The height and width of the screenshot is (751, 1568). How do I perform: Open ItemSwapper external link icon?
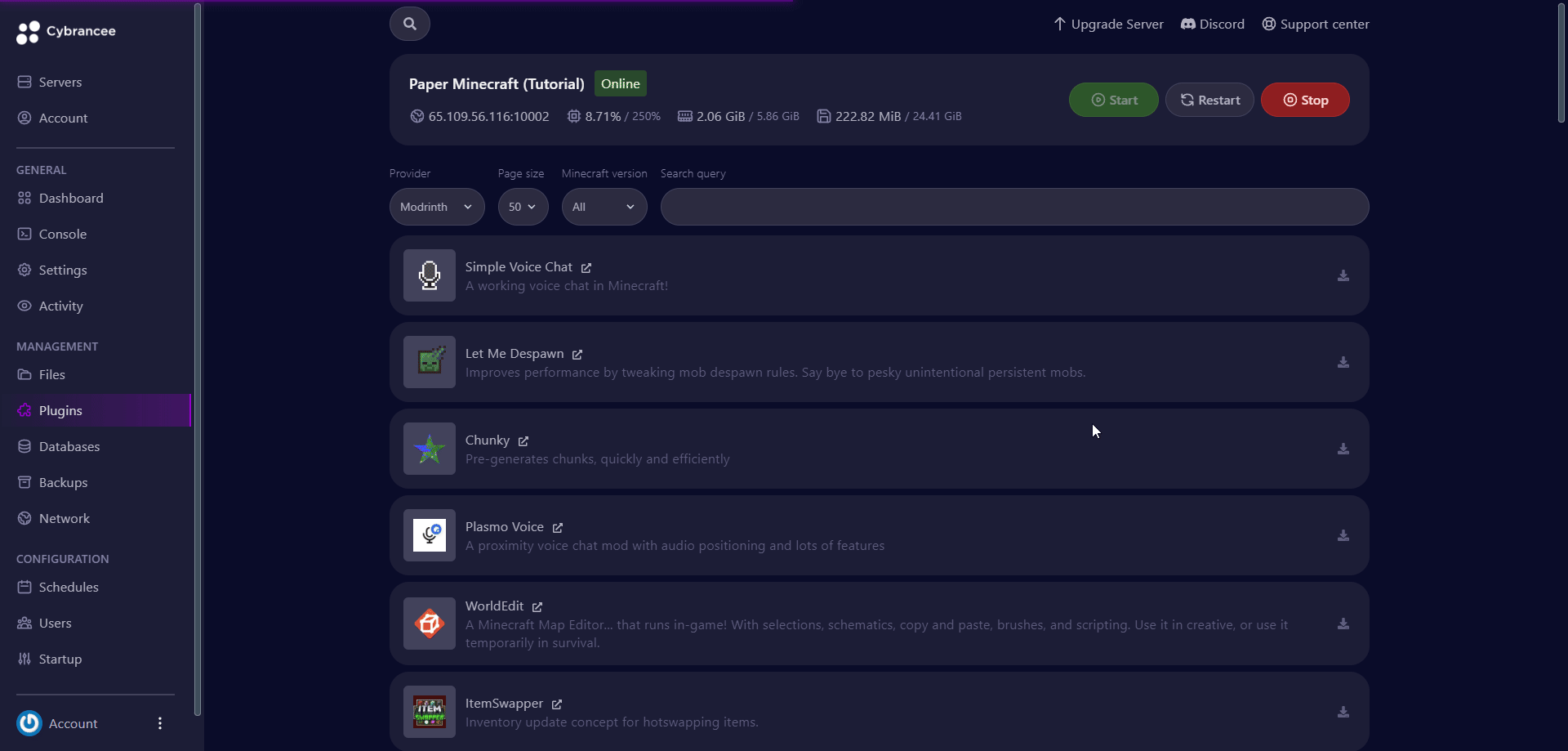tap(557, 704)
